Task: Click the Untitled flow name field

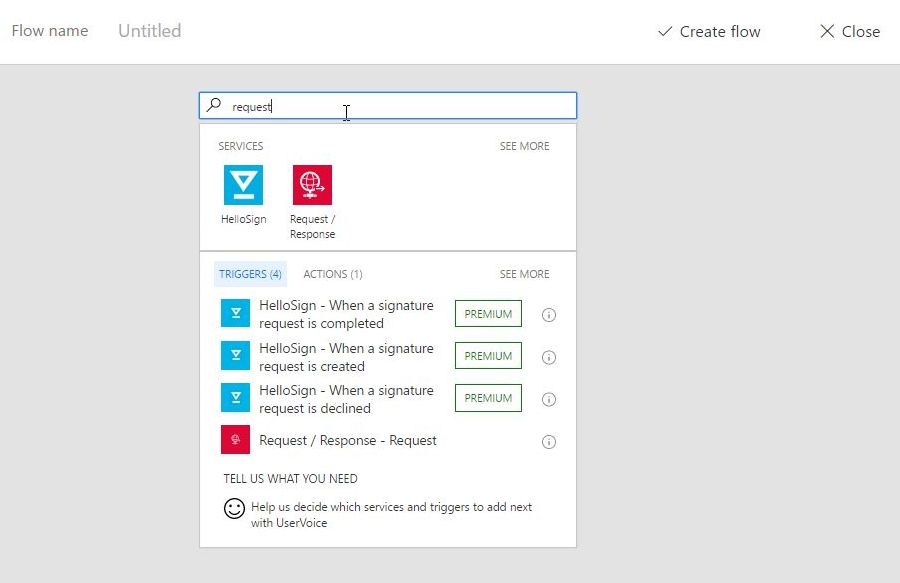Action: 150,31
